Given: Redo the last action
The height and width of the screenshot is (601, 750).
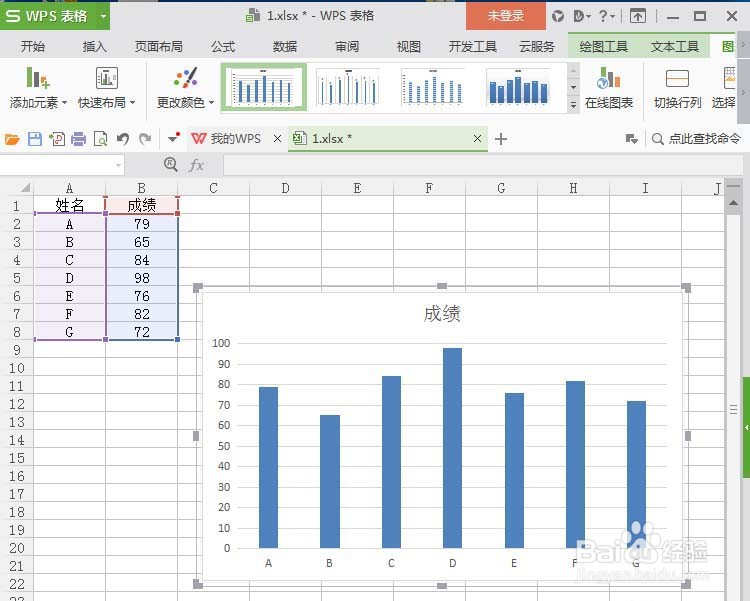Looking at the screenshot, I should (145, 139).
